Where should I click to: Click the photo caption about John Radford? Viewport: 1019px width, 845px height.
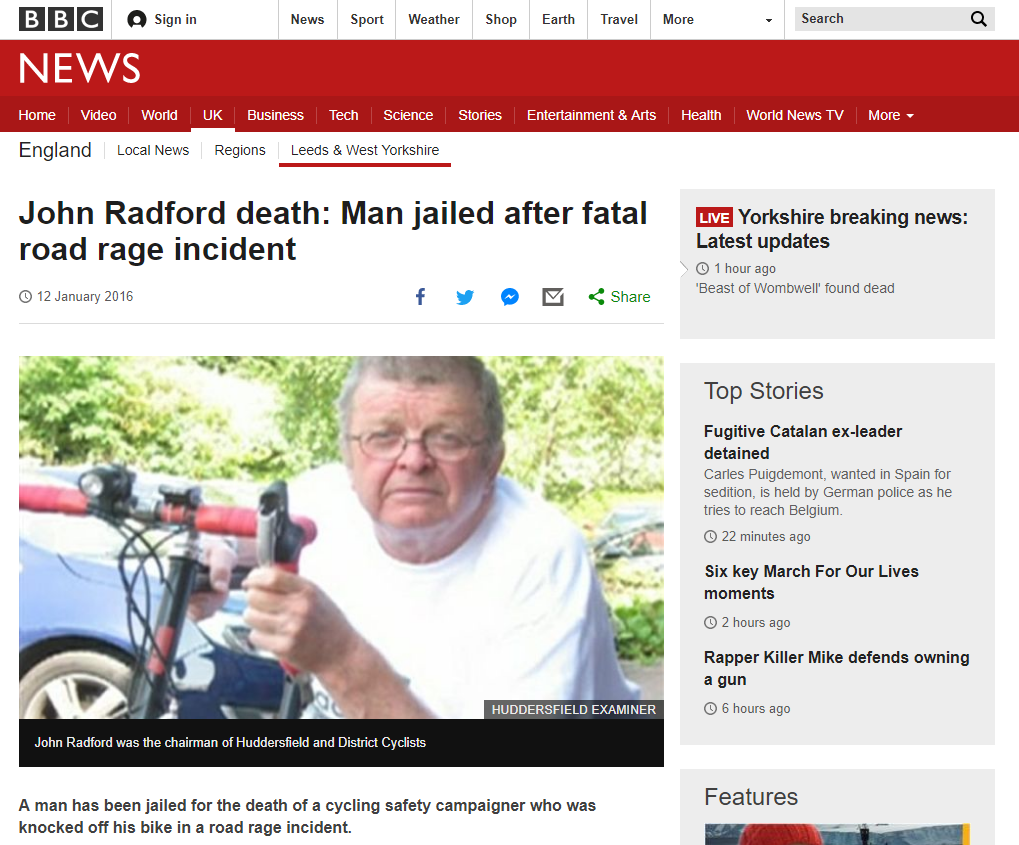coord(230,742)
